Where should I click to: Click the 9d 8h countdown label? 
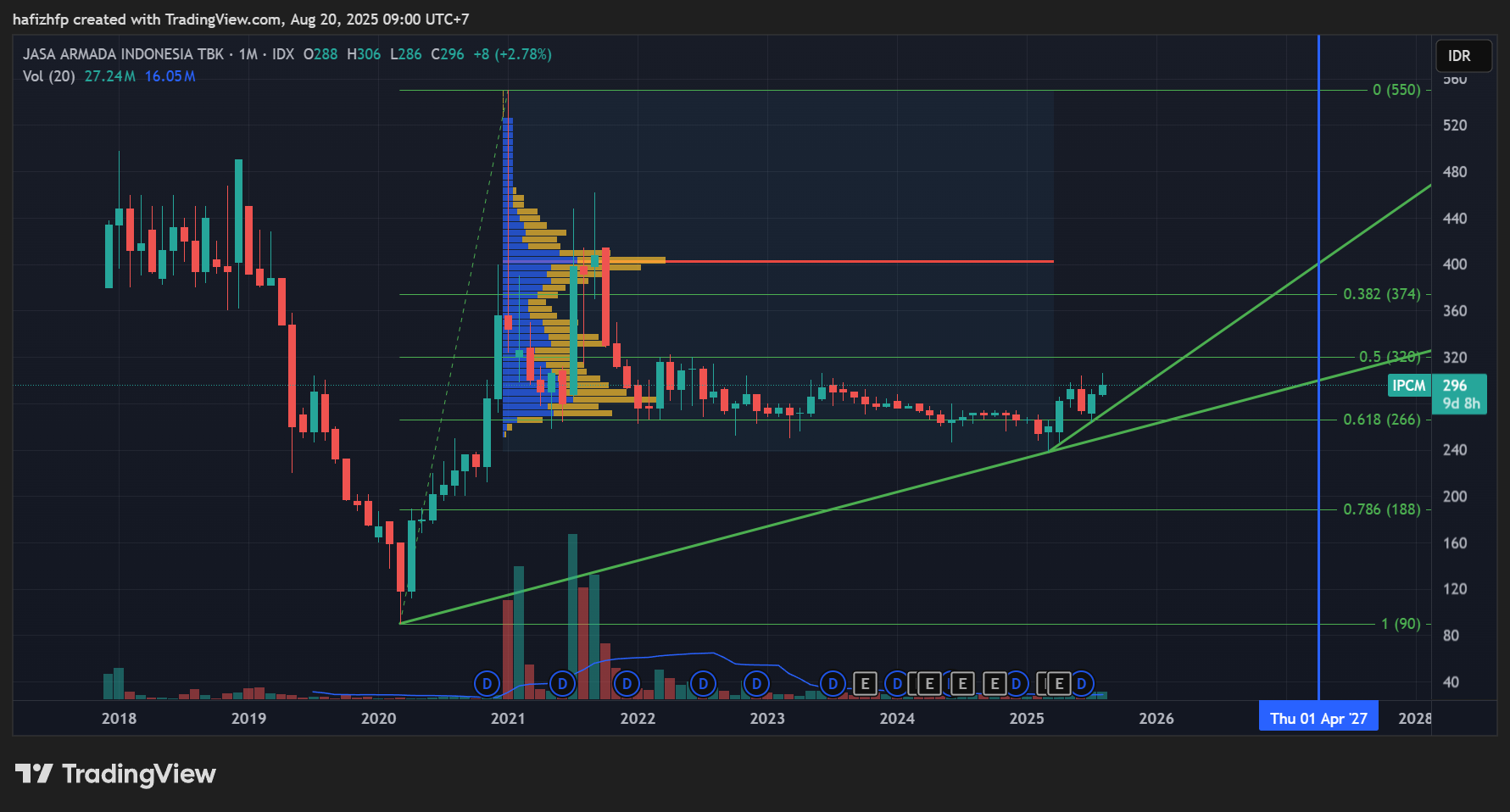pyautogui.click(x=1462, y=403)
